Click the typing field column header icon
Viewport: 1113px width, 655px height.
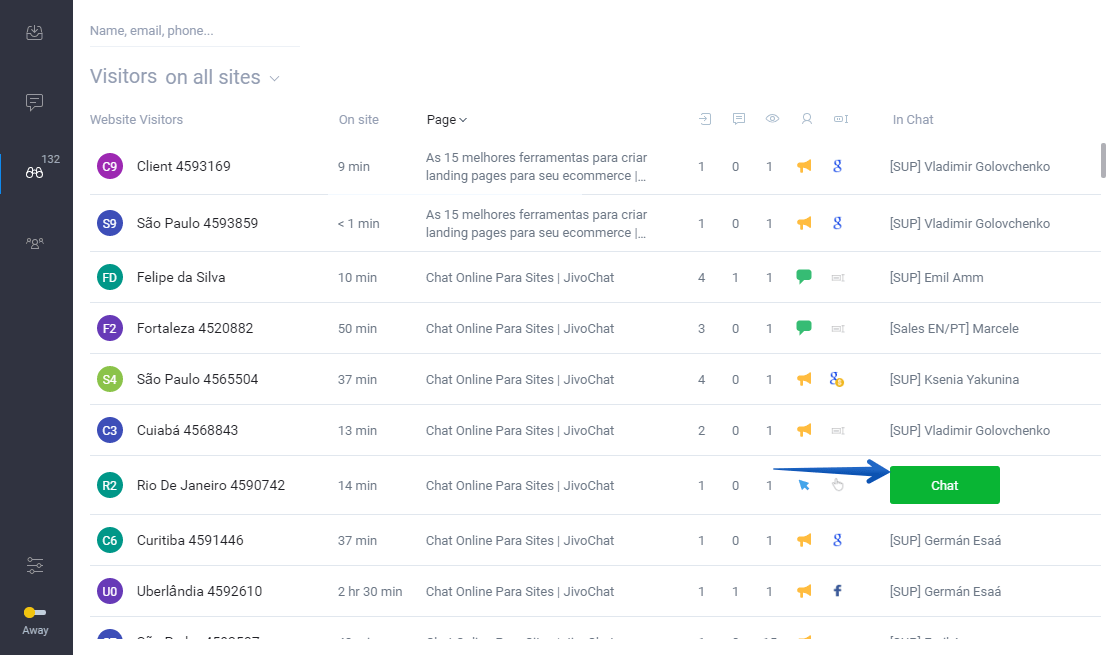click(840, 119)
